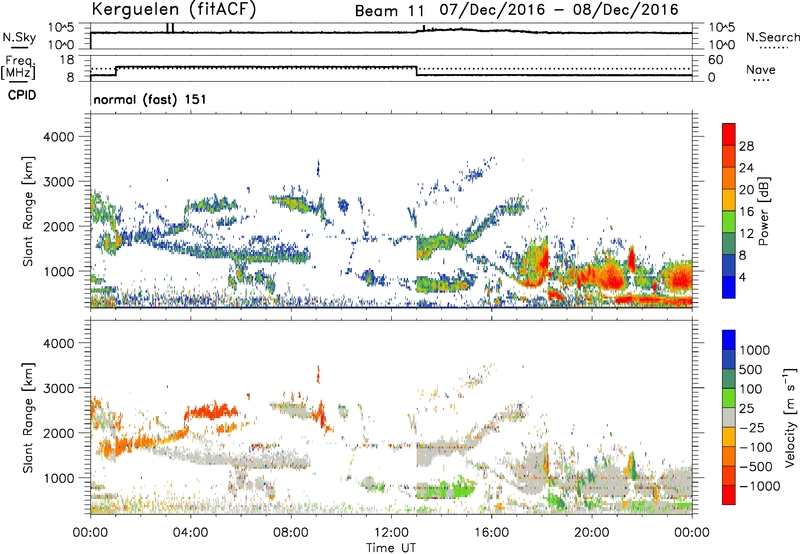Select the '08:00' time tick label
Viewport: 800px width, 554px height.
pyautogui.click(x=291, y=533)
